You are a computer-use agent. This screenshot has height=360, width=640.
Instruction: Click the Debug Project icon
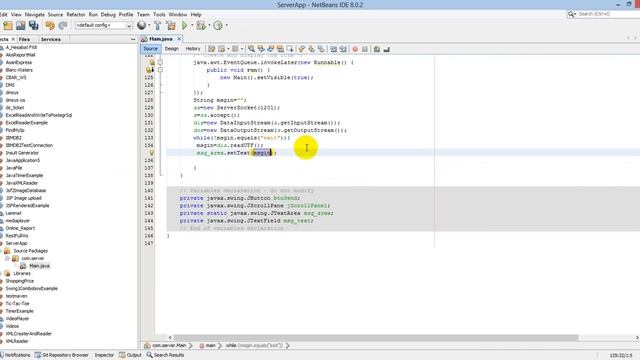201,25
